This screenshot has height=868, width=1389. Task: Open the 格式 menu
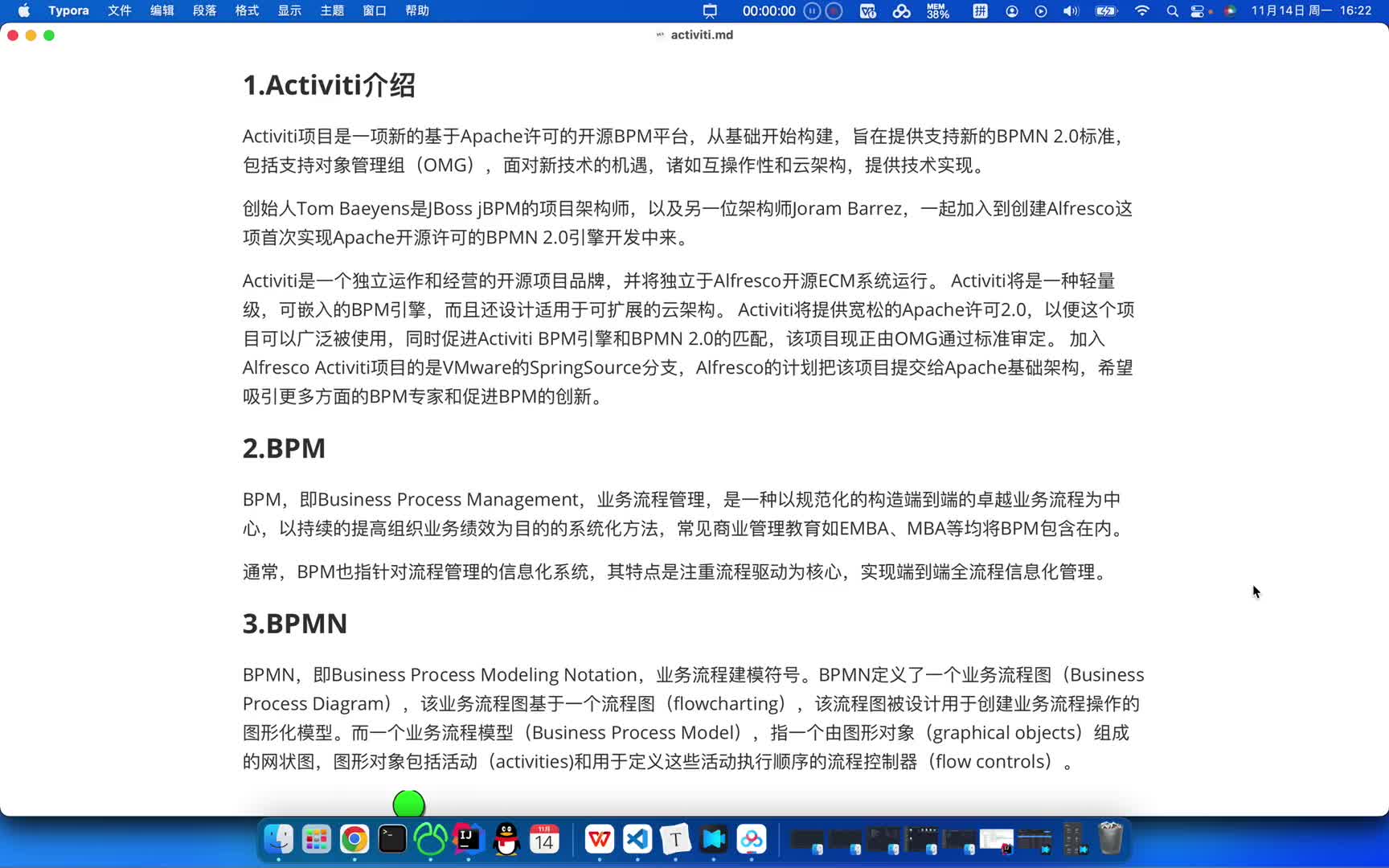pos(247,10)
